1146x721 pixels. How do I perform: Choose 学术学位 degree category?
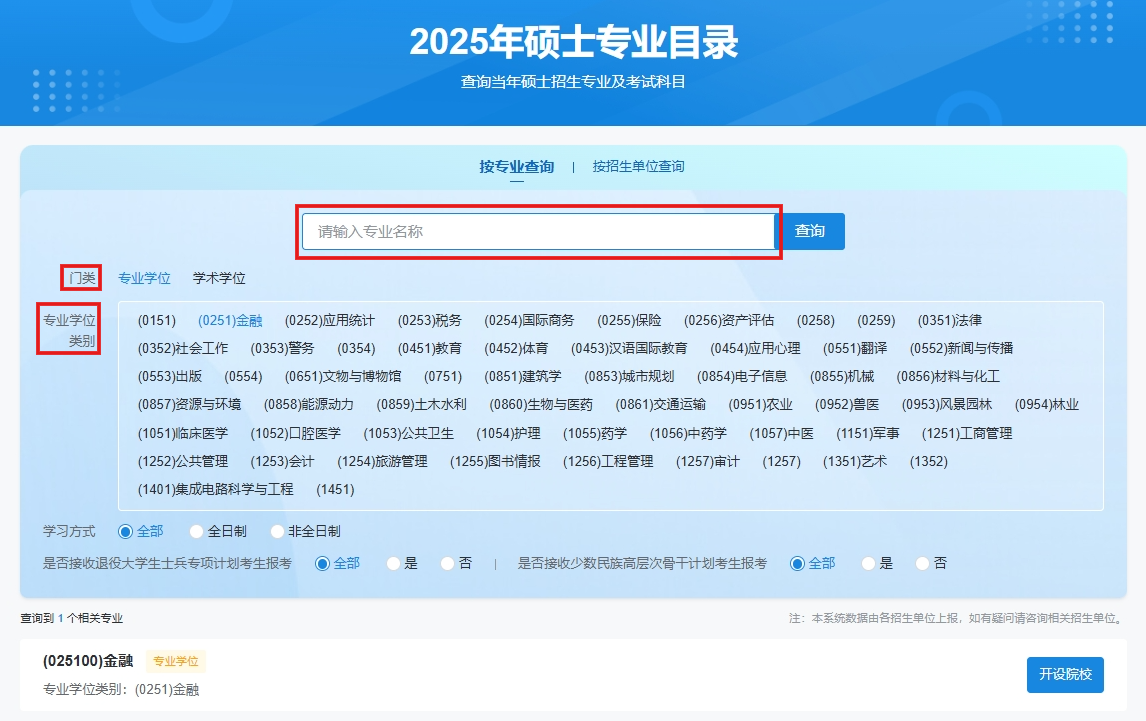(219, 278)
